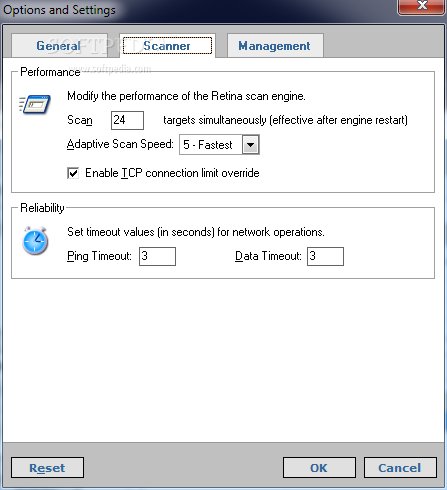Click the Data Timeout input field
Screen dimensions: 447x490
325,256
